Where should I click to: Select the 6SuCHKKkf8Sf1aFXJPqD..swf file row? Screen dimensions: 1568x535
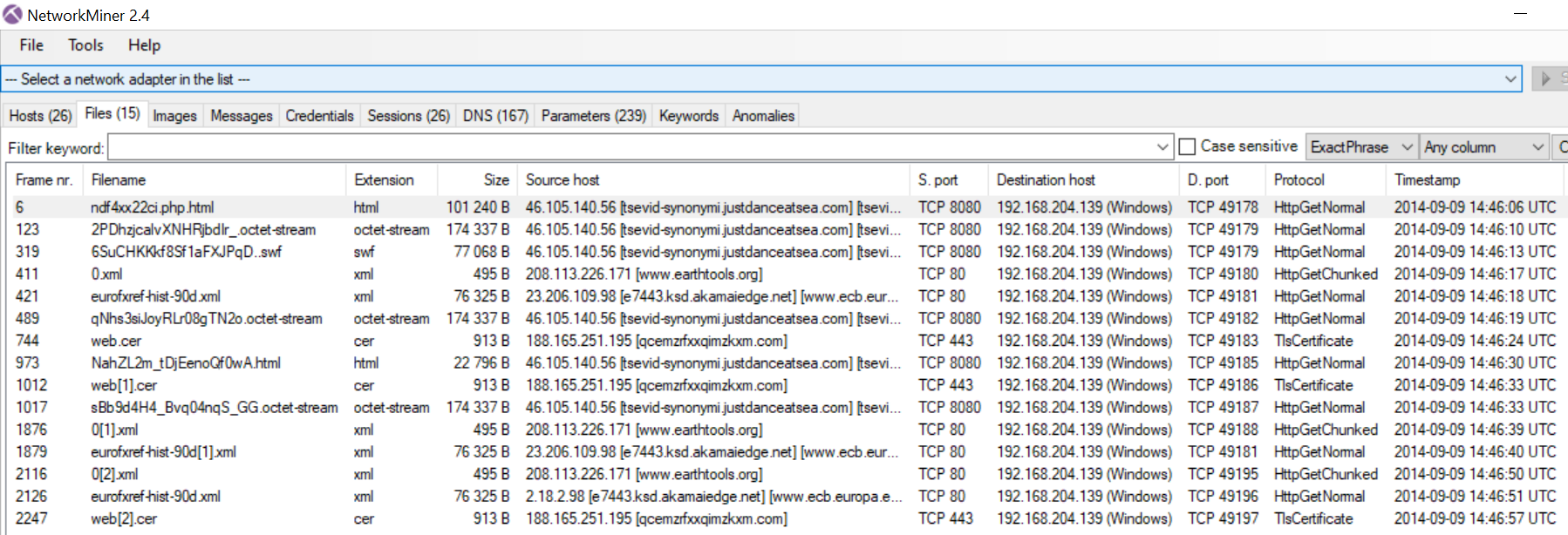tap(186, 252)
